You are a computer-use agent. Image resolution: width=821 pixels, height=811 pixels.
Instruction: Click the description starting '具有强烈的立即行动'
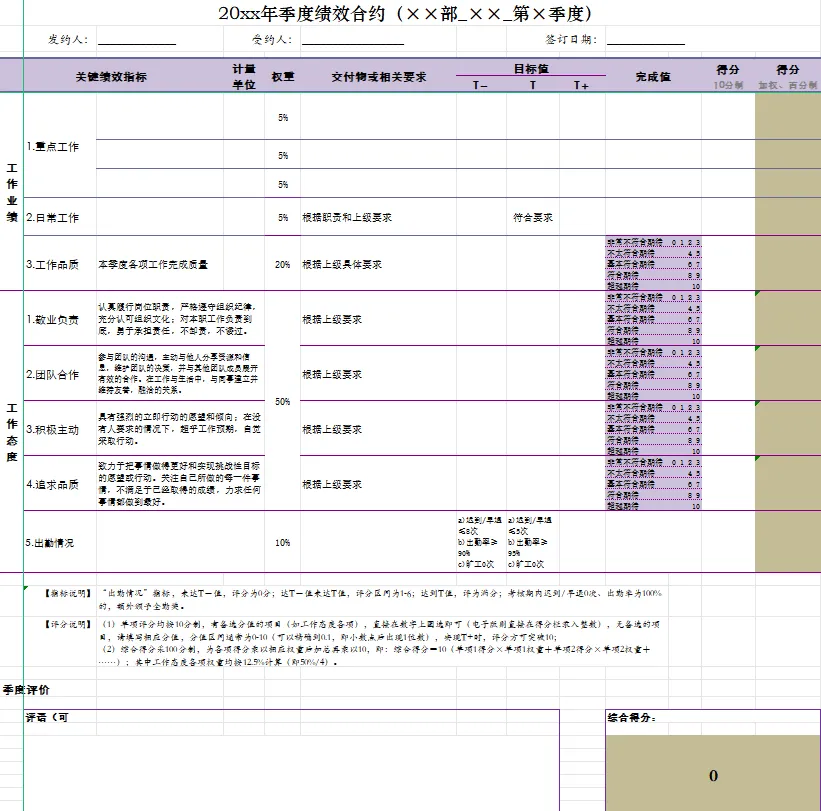tap(179, 429)
